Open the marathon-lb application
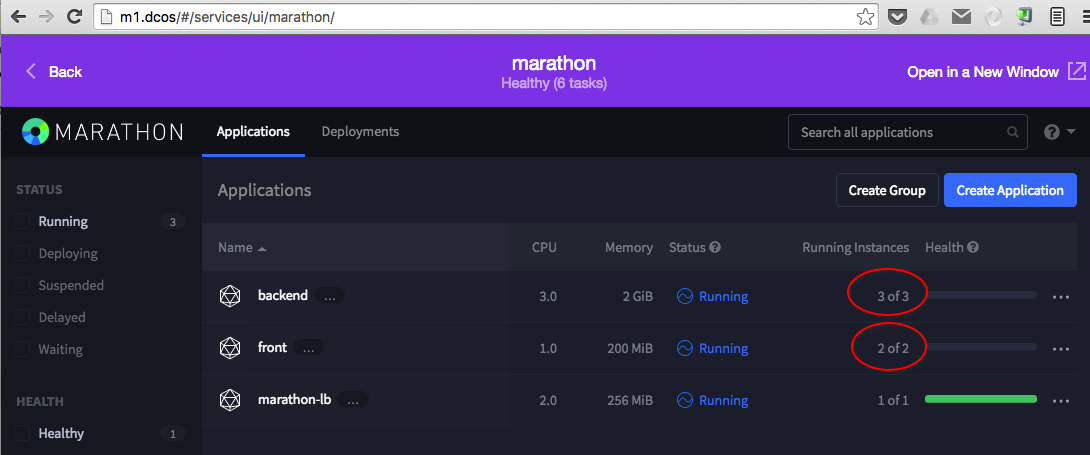 [295, 400]
